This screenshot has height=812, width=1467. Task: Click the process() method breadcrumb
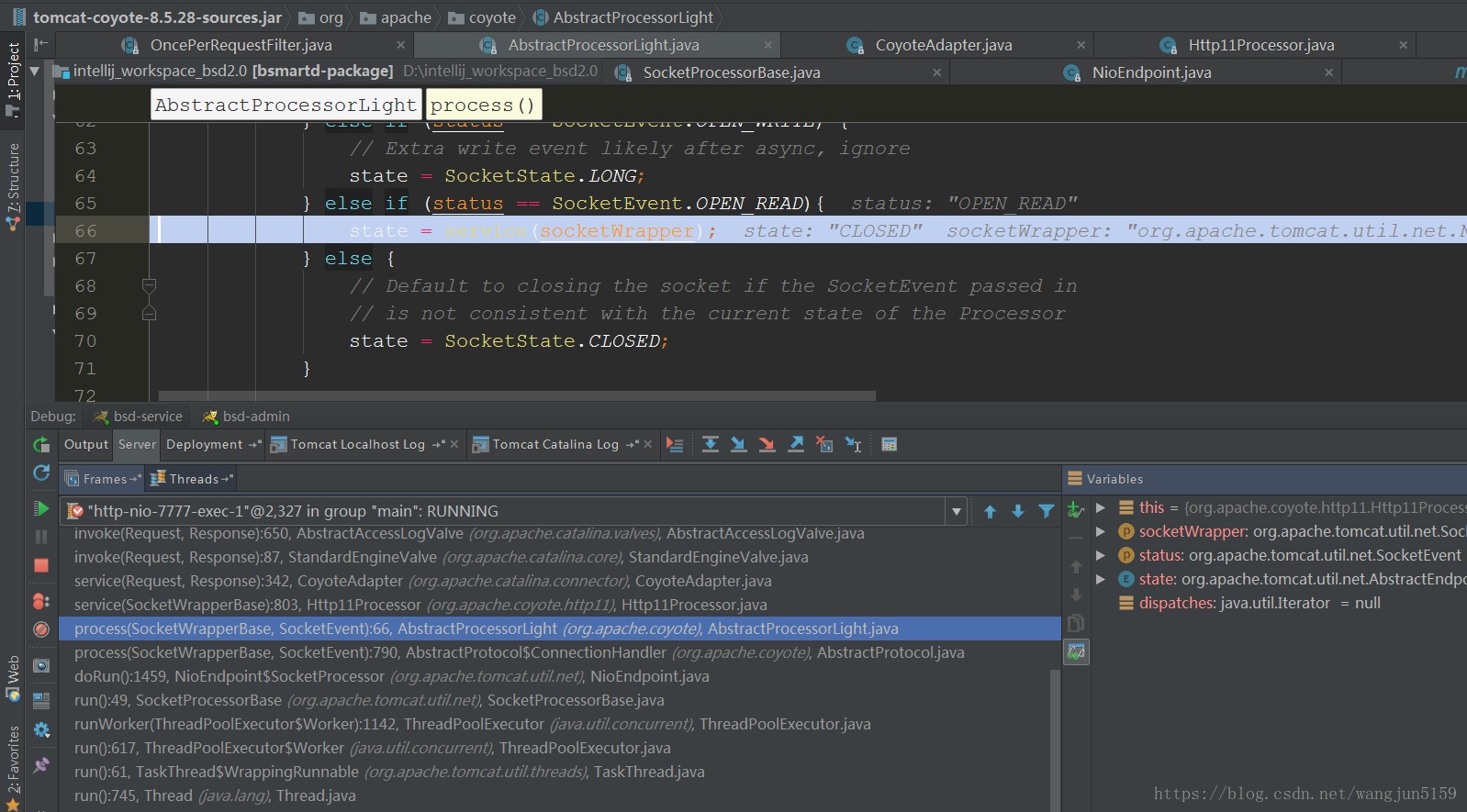pyautogui.click(x=483, y=105)
